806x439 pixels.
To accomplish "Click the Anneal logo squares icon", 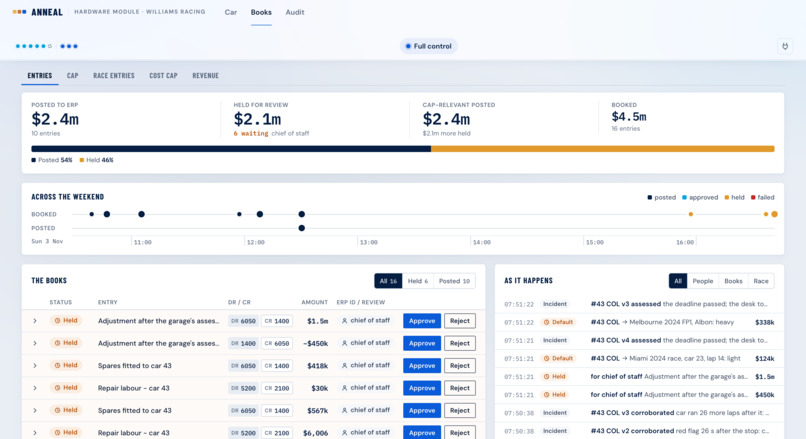I will 20,12.
